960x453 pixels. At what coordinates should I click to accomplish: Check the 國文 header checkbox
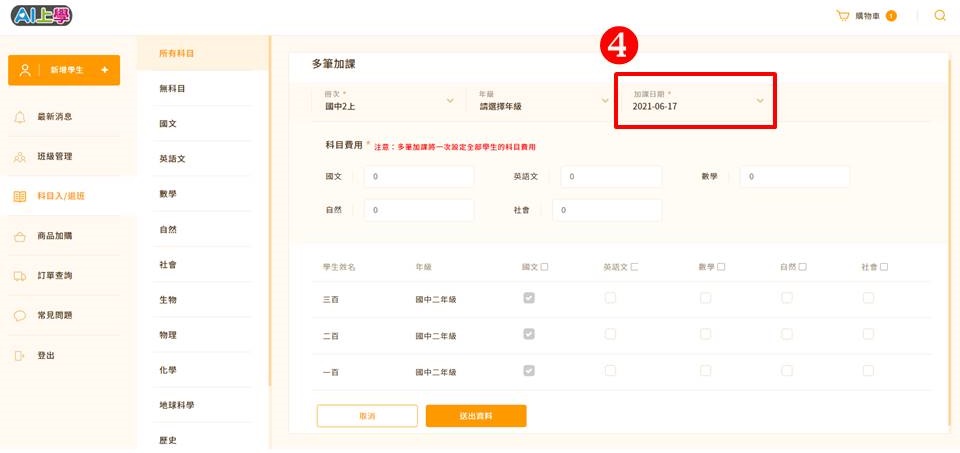pos(545,267)
